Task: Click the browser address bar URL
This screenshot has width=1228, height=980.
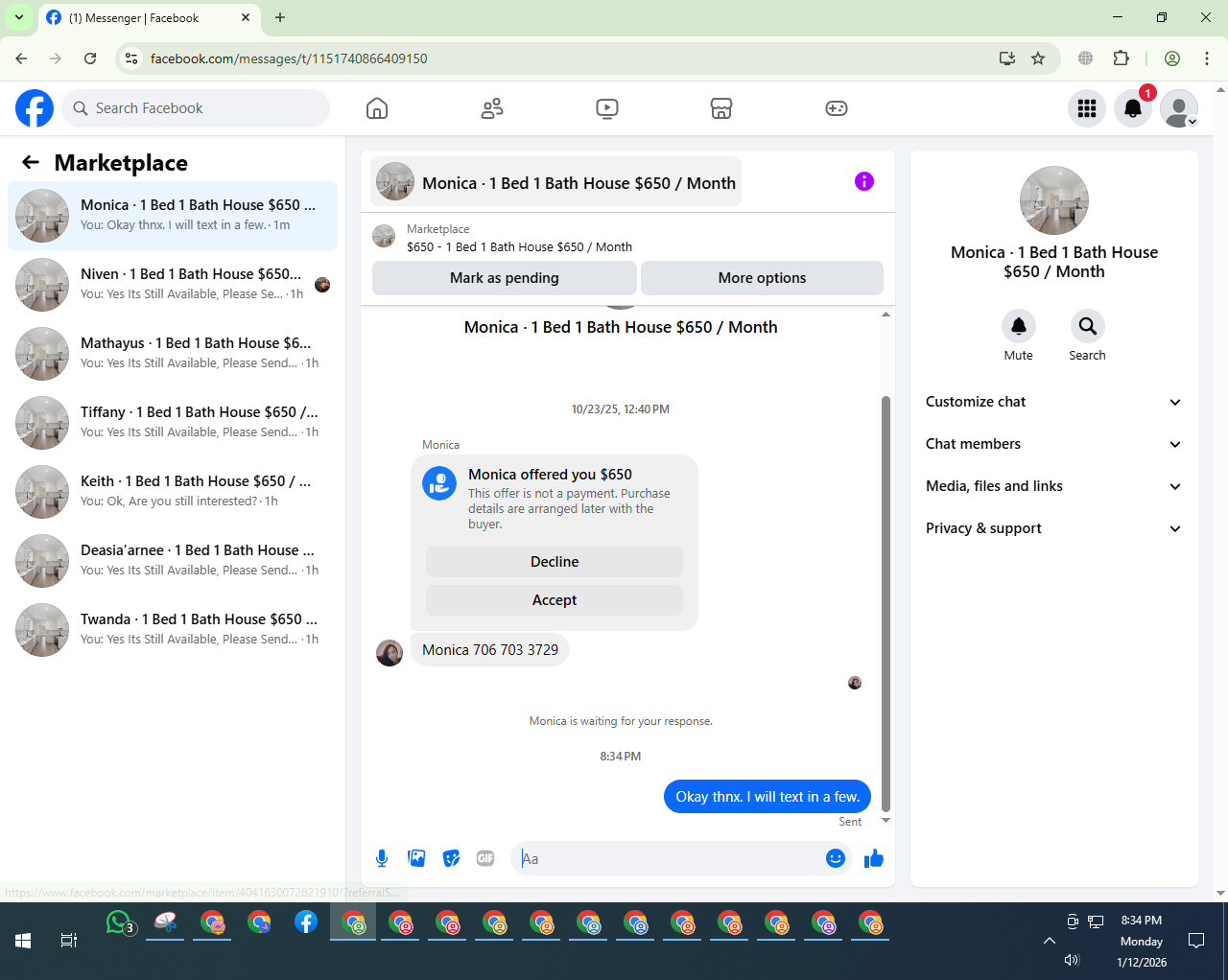Action: click(289, 58)
